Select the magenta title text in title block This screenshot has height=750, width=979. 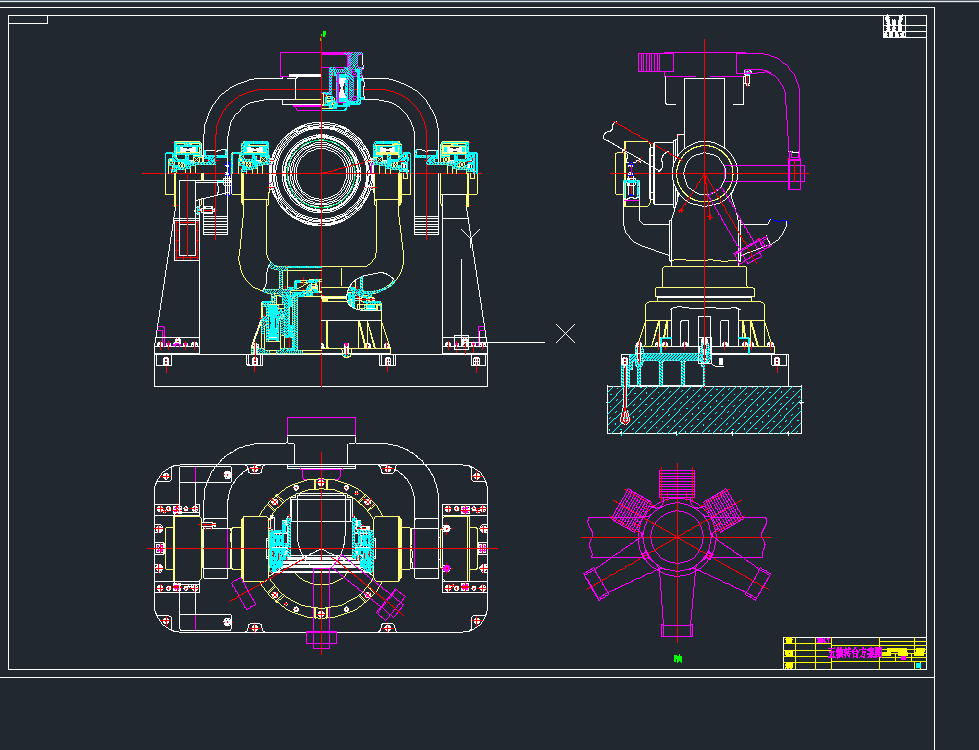[x=857, y=653]
